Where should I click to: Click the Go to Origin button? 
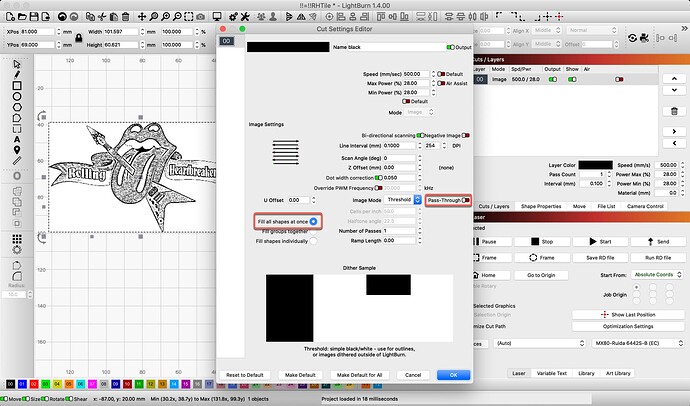click(541, 275)
